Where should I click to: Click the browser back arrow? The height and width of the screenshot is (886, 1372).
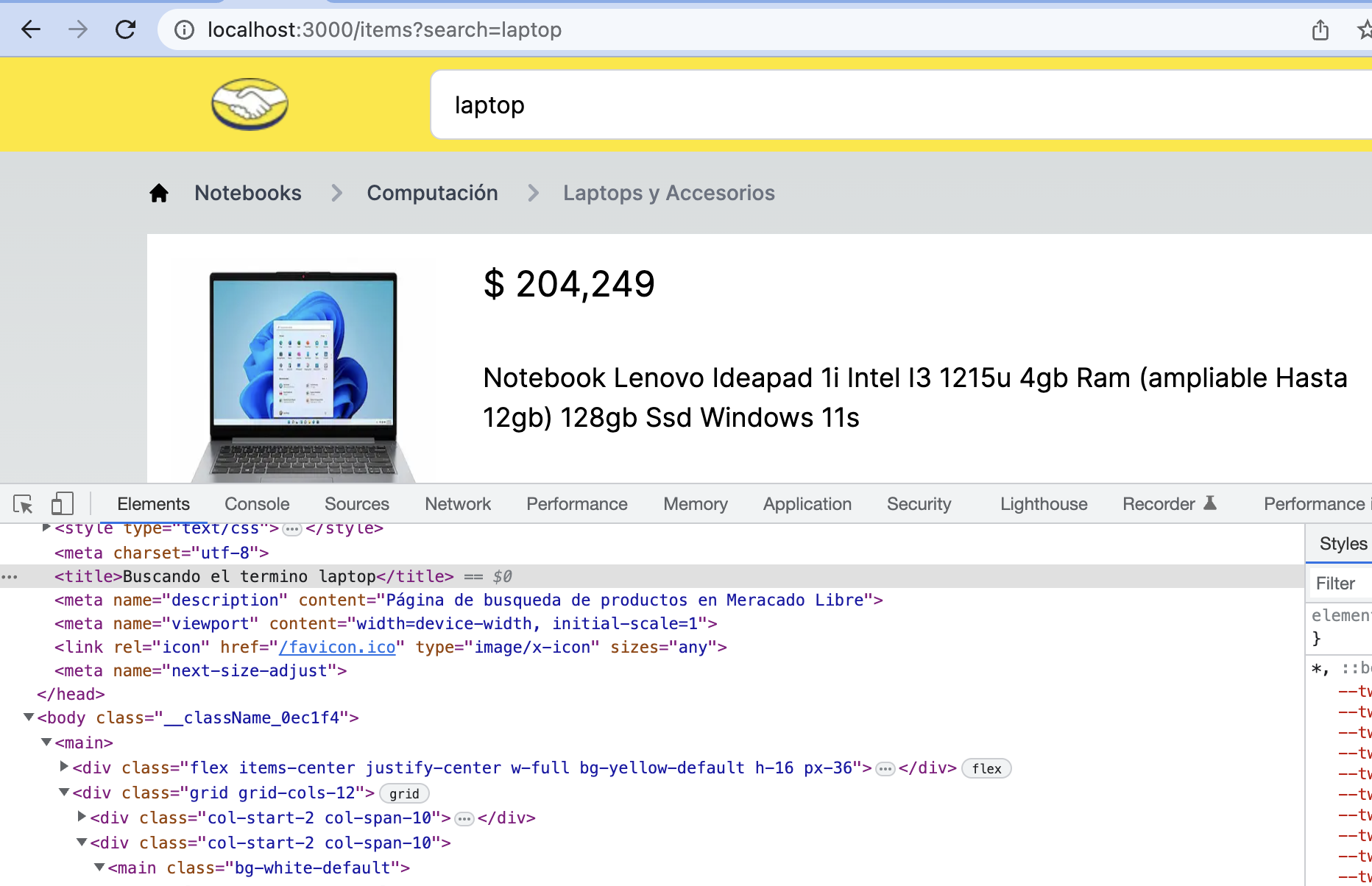31,29
